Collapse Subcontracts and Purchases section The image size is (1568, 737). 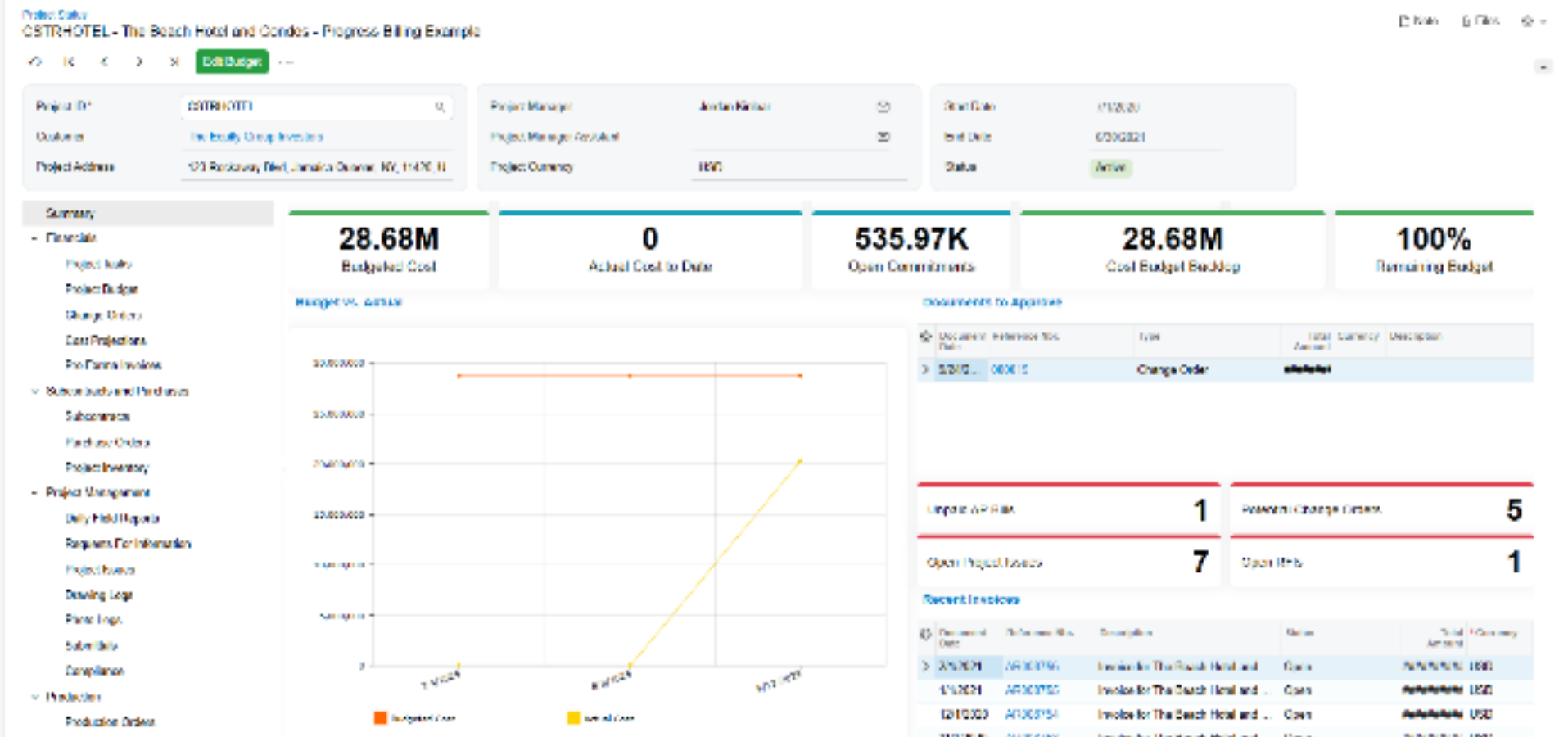coord(34,391)
